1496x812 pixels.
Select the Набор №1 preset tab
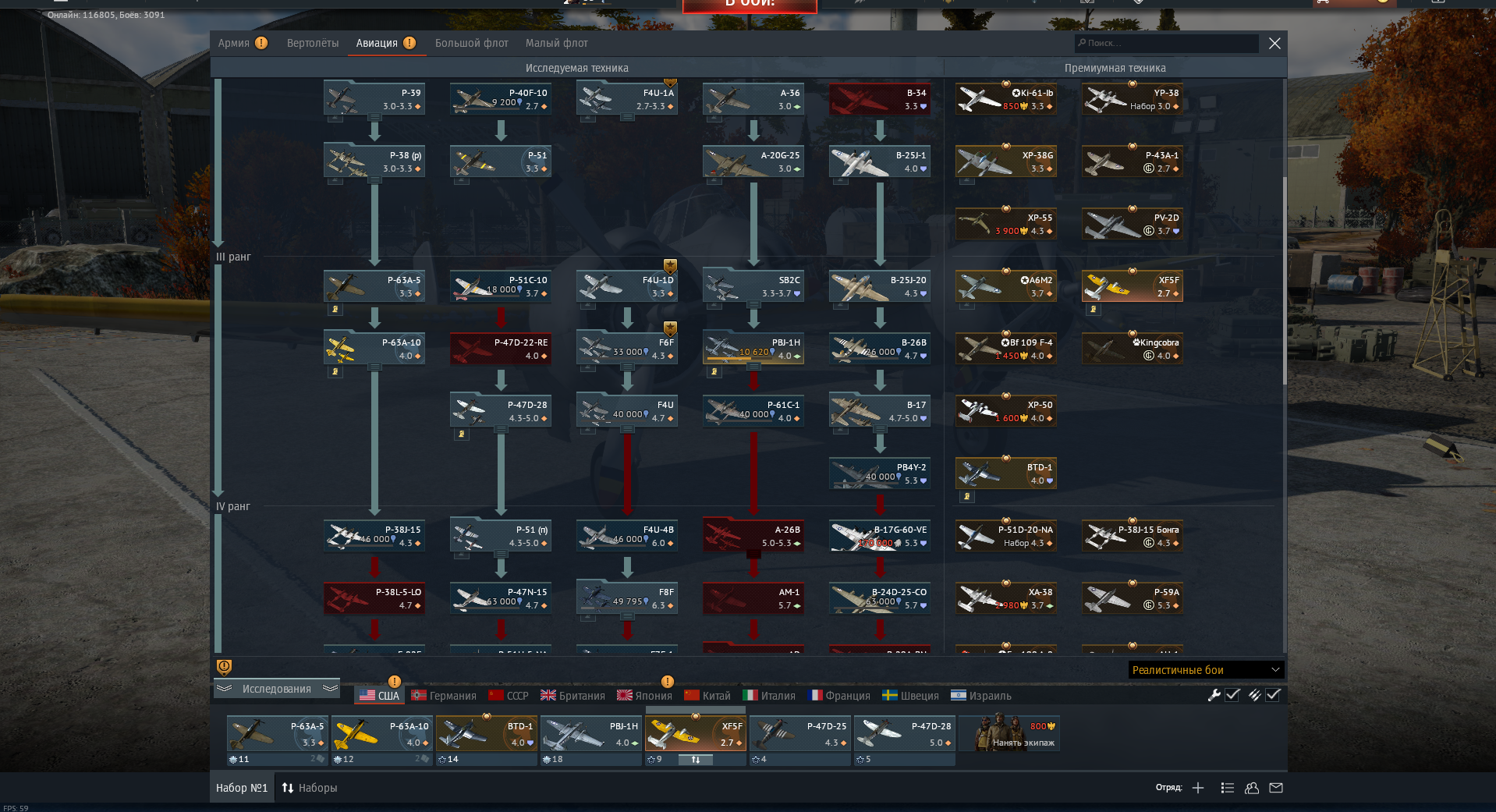(242, 788)
